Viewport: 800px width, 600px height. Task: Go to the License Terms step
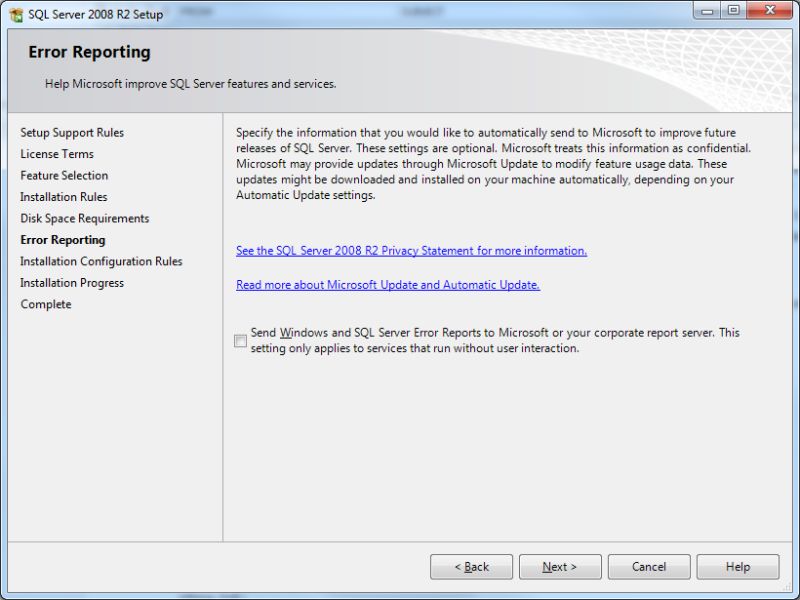[56, 154]
